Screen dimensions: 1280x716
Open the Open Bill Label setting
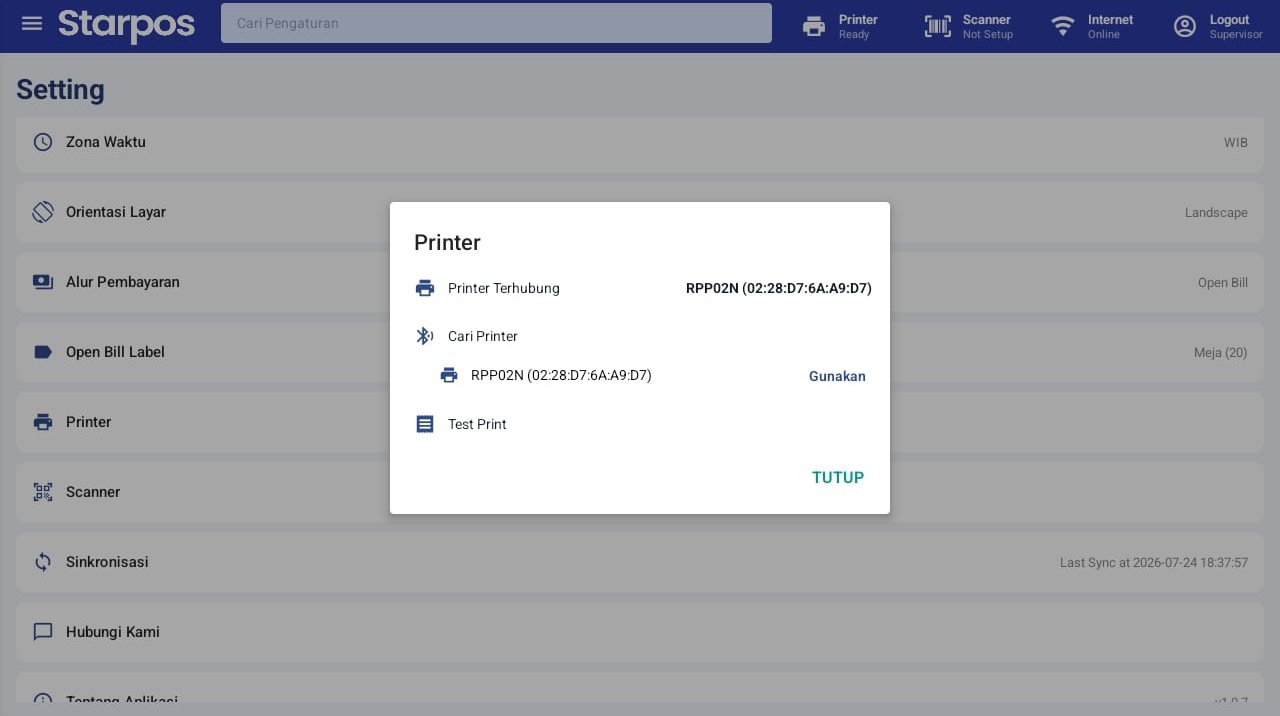[640, 352]
